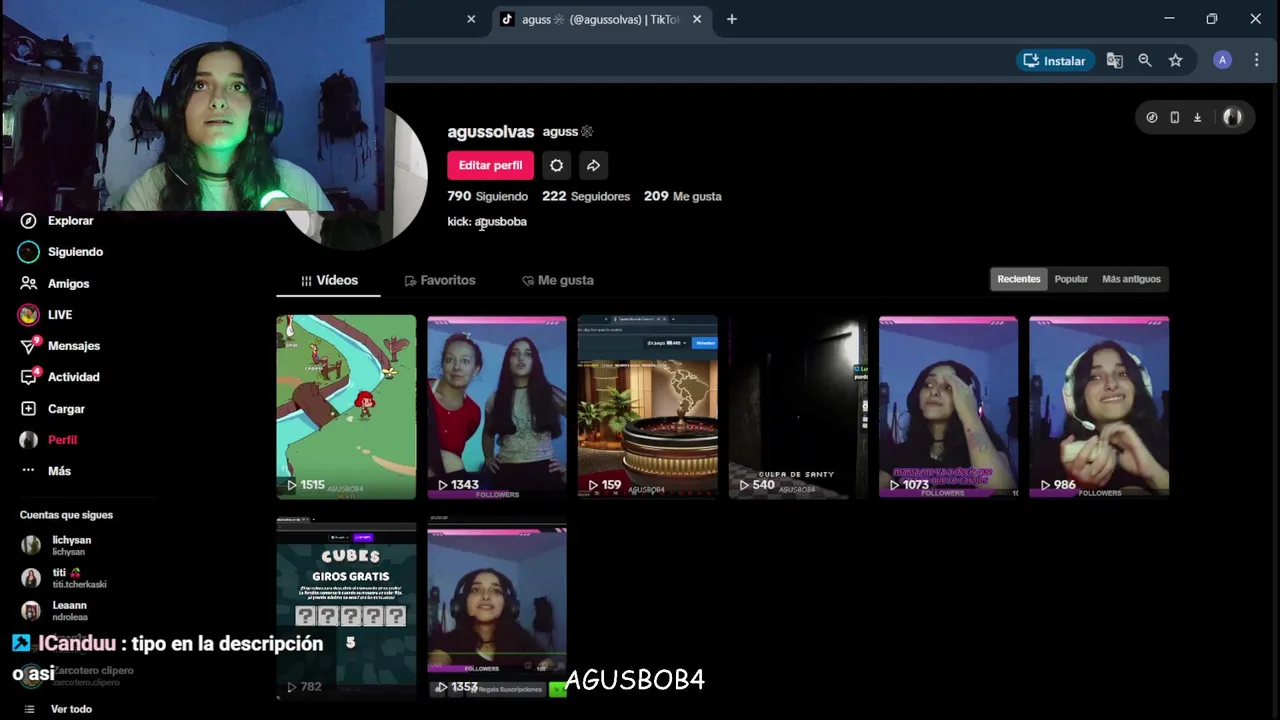The height and width of the screenshot is (720, 1280).
Task: Open the Cubes Giros Gratis video
Action: coord(346,607)
